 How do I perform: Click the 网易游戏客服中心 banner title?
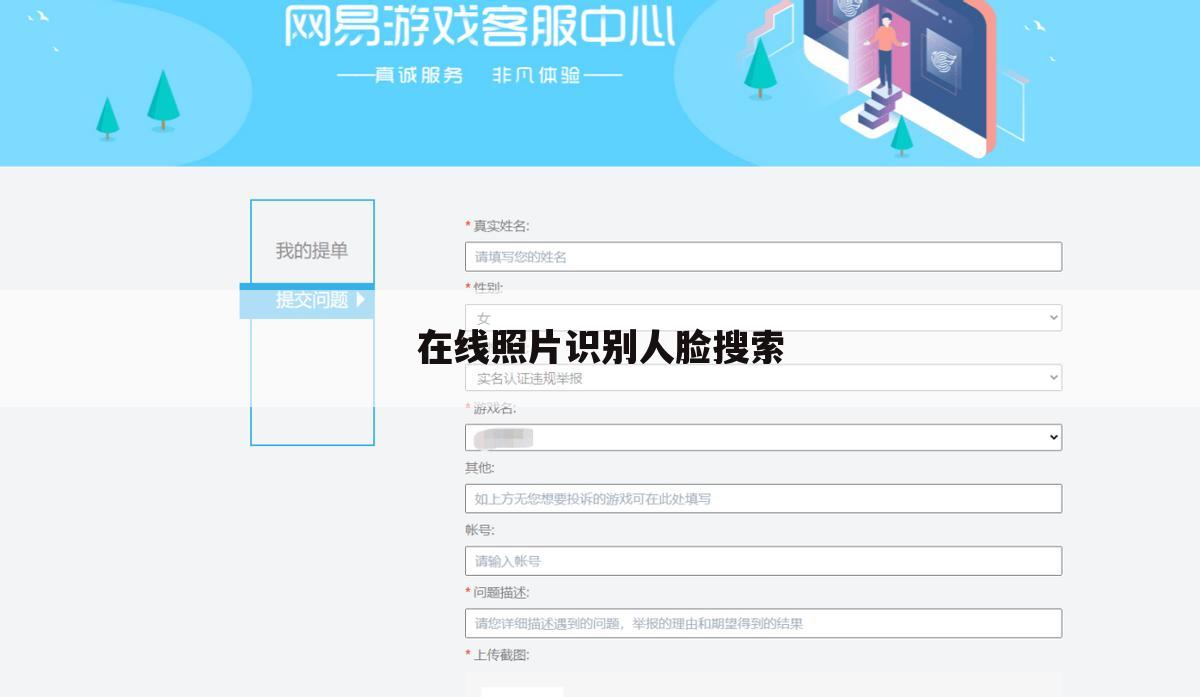pos(480,26)
